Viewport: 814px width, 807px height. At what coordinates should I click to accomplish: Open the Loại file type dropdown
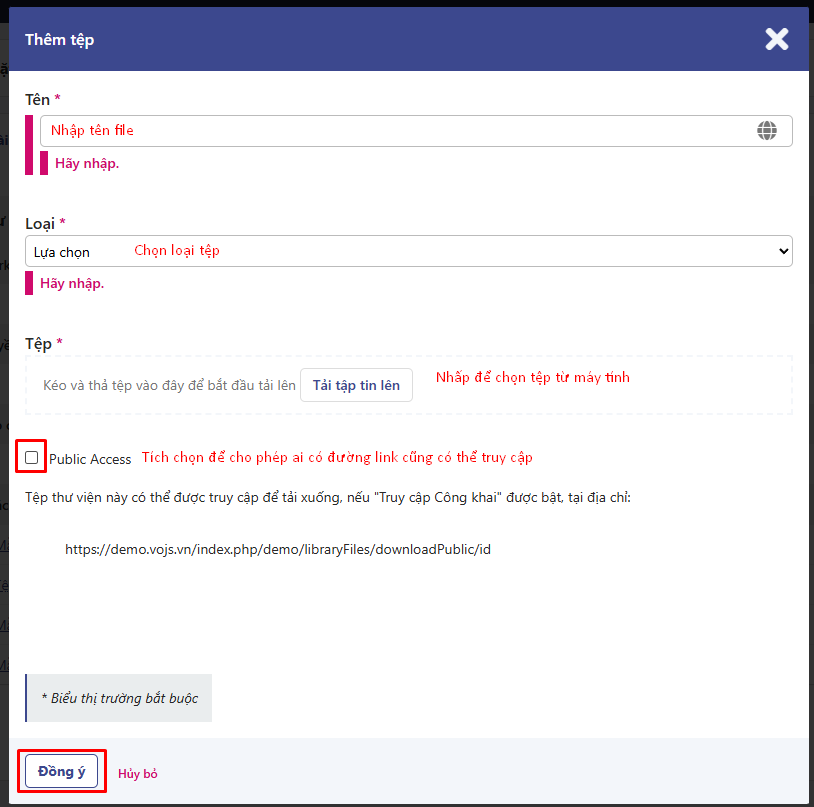point(408,251)
